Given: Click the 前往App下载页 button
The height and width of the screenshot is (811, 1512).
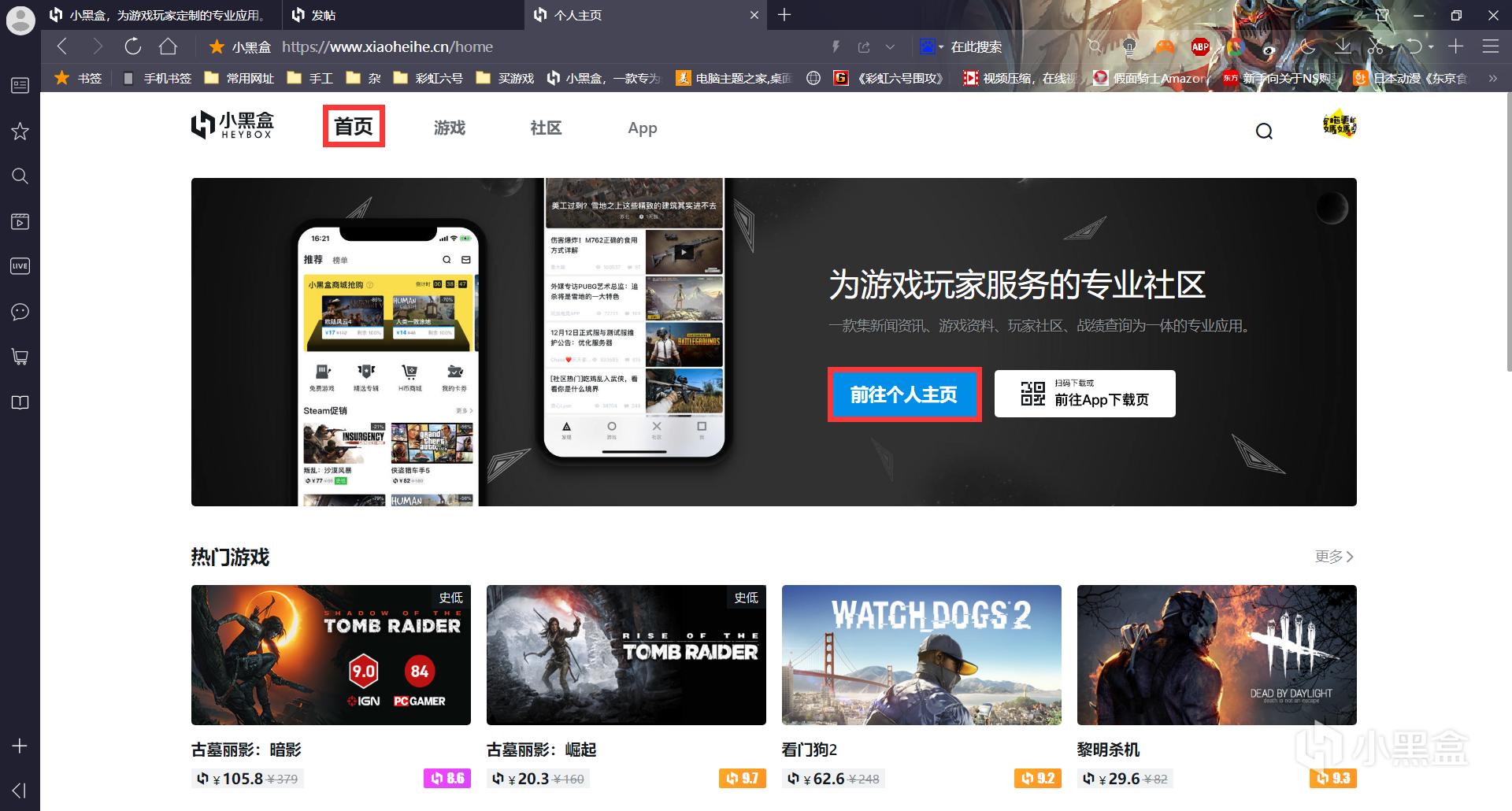Looking at the screenshot, I should [x=1085, y=394].
